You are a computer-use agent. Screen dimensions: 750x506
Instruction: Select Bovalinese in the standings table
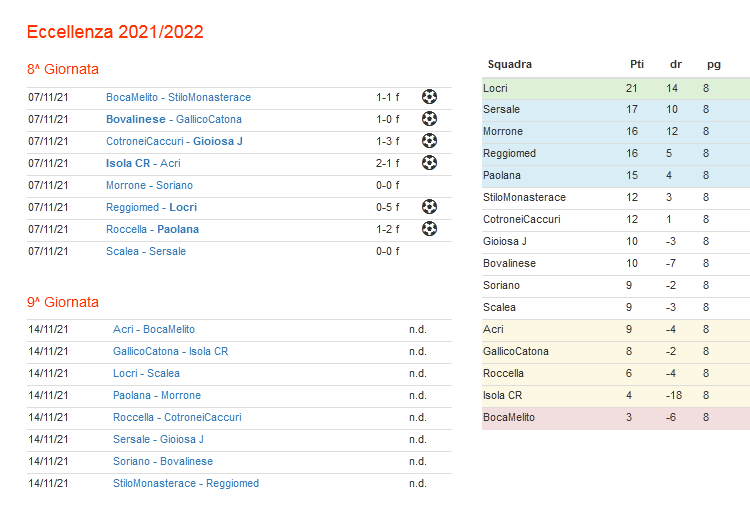point(509,263)
